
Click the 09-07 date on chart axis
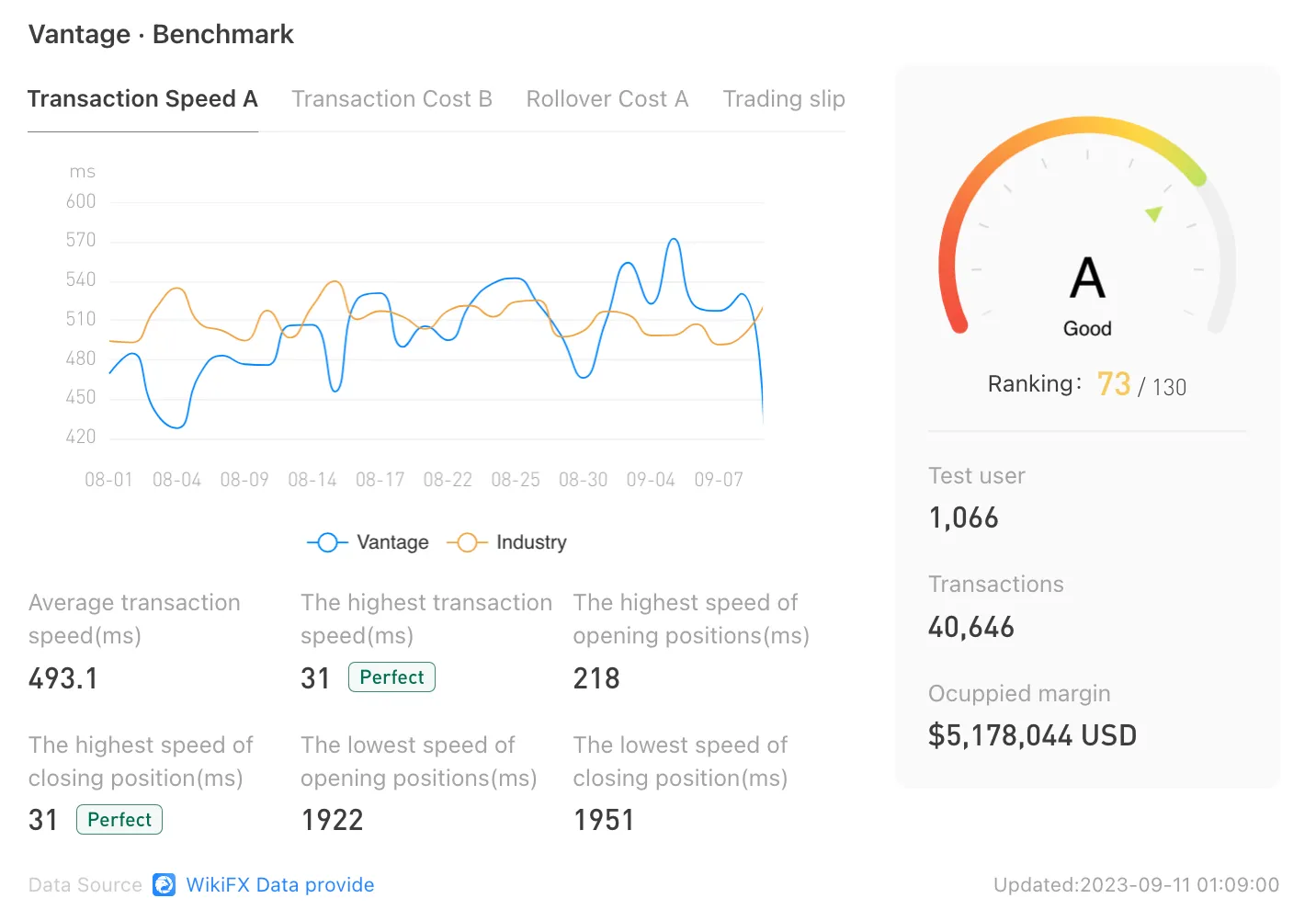tap(719, 480)
